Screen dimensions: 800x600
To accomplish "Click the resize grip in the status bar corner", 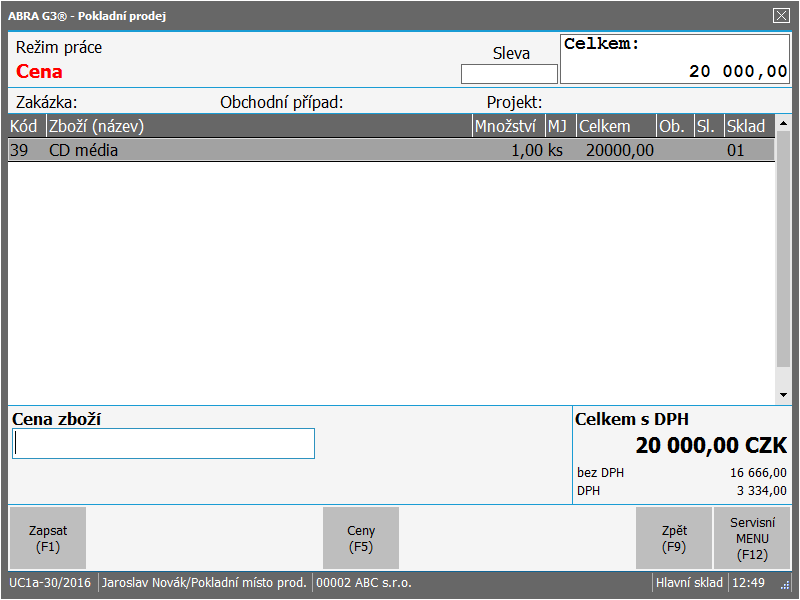I will tap(785, 586).
